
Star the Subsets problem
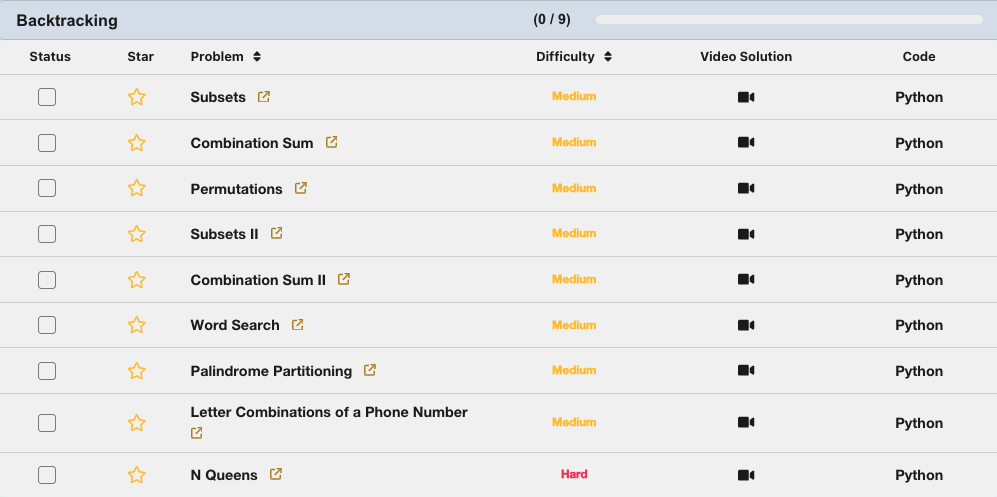tap(137, 97)
